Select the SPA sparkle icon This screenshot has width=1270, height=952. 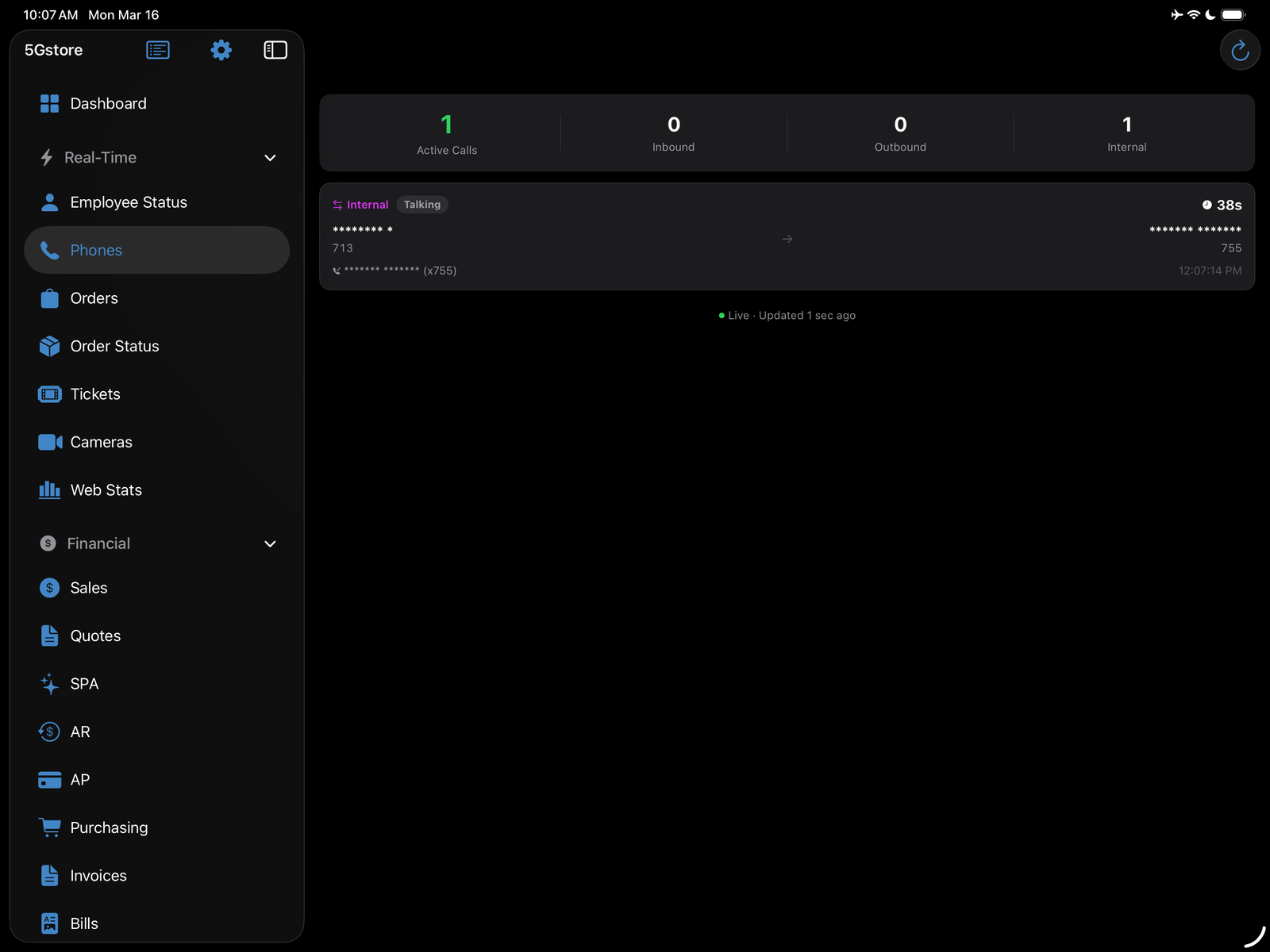49,683
